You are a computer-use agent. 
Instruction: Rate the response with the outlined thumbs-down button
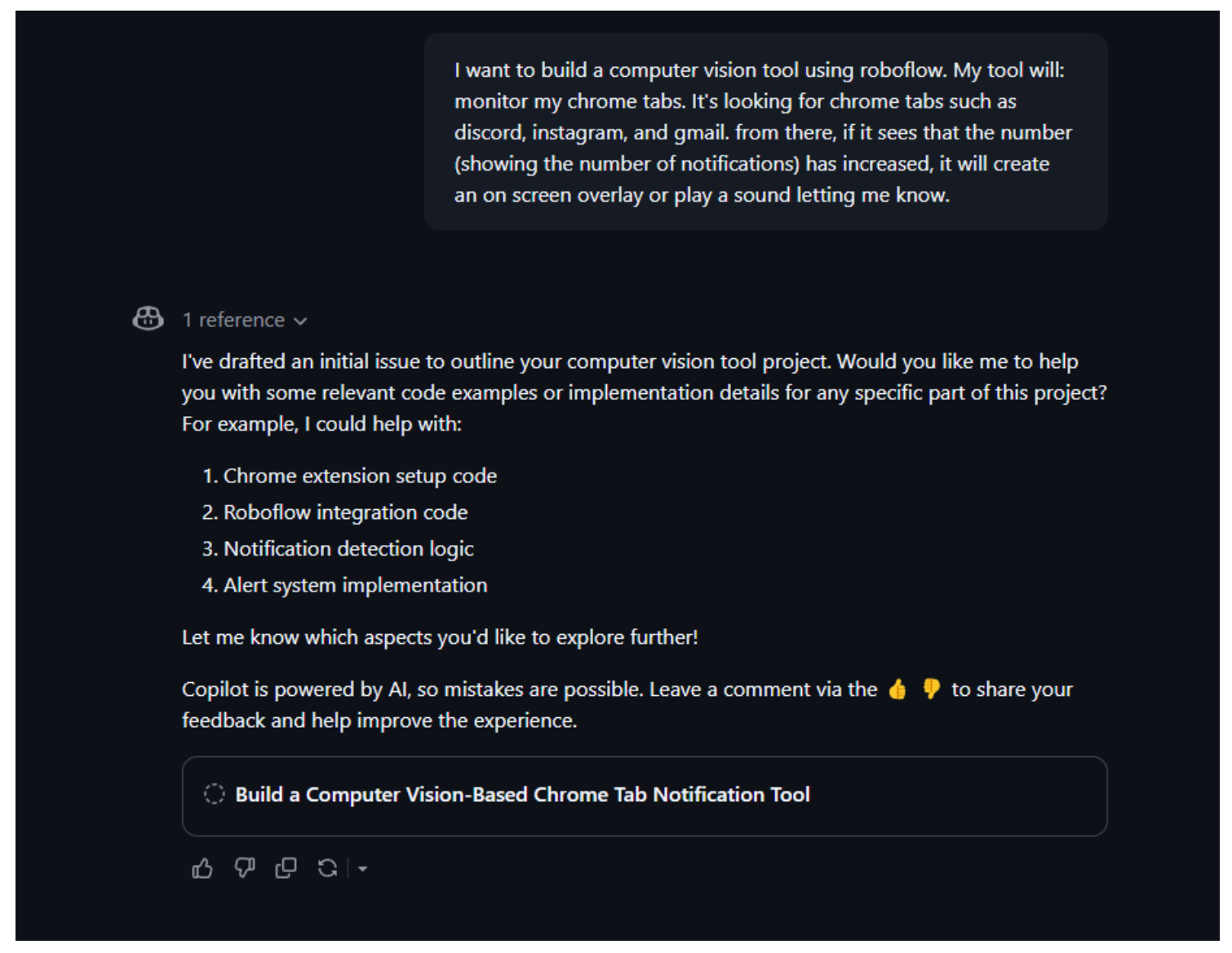244,868
